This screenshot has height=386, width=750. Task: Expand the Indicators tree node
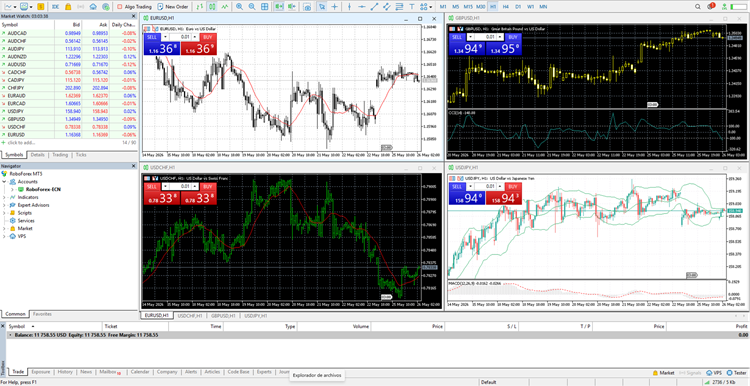[x=5, y=197]
